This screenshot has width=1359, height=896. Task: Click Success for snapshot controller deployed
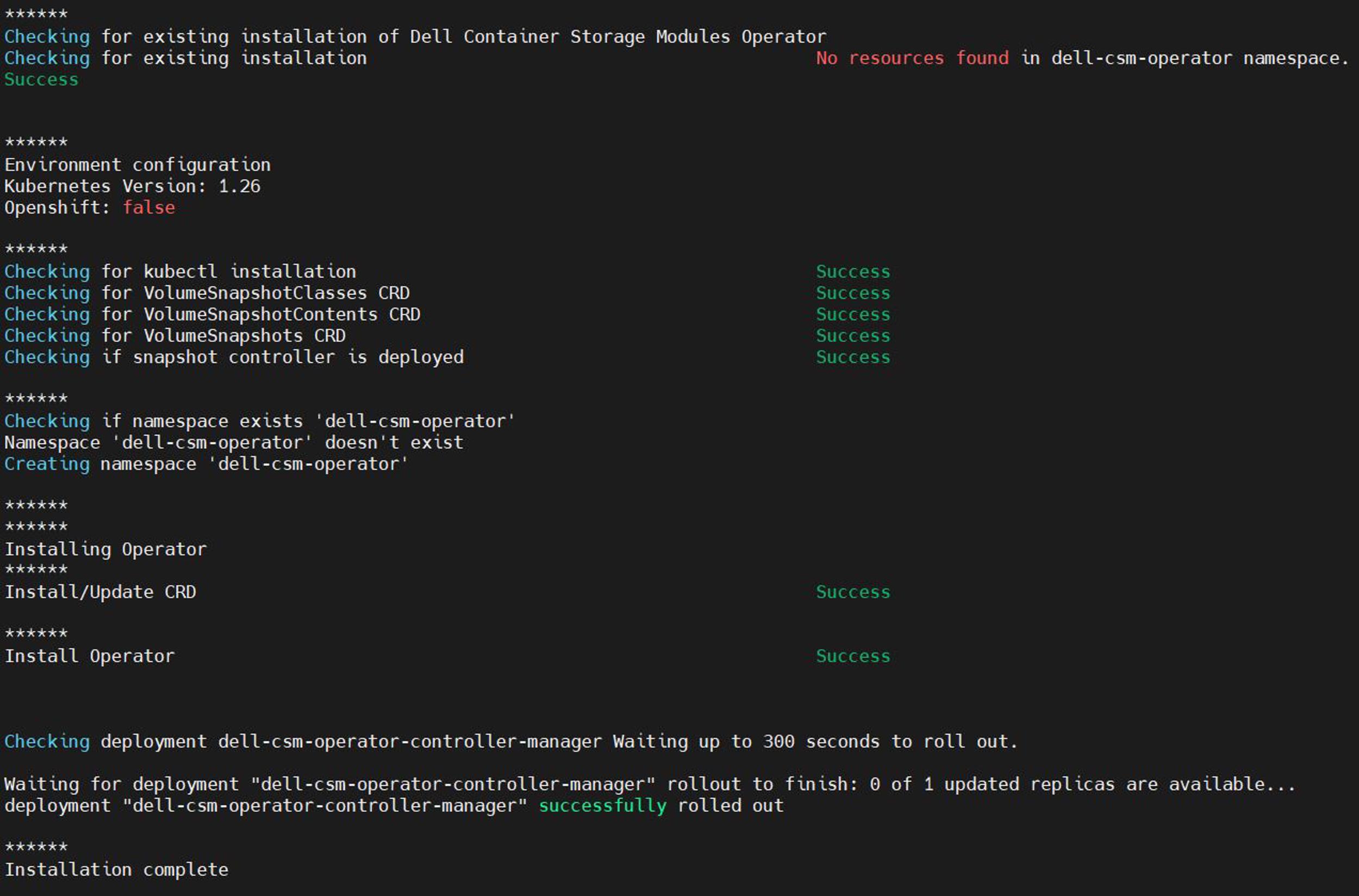point(852,357)
